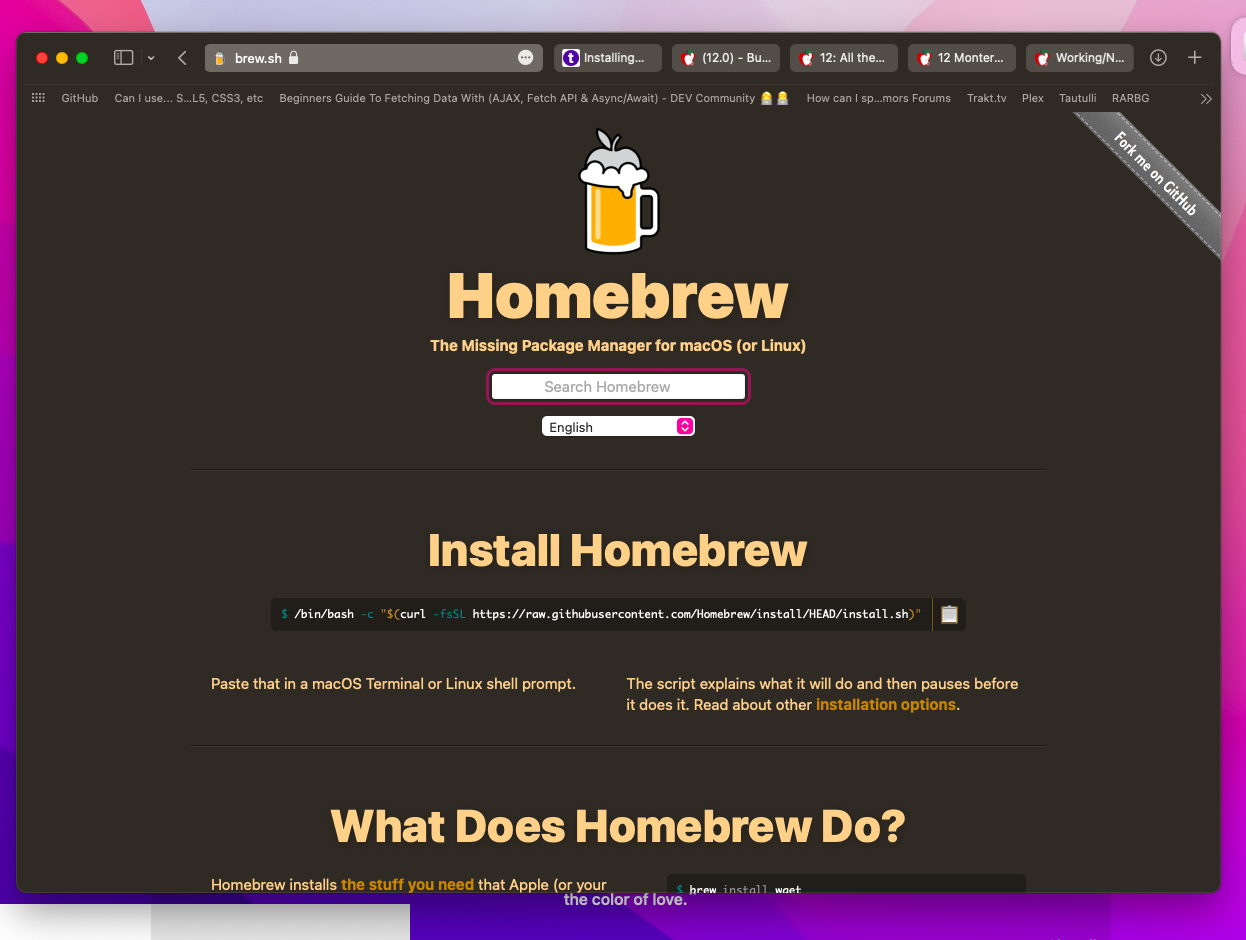Switch to the 12 Monter... tab

(962, 58)
